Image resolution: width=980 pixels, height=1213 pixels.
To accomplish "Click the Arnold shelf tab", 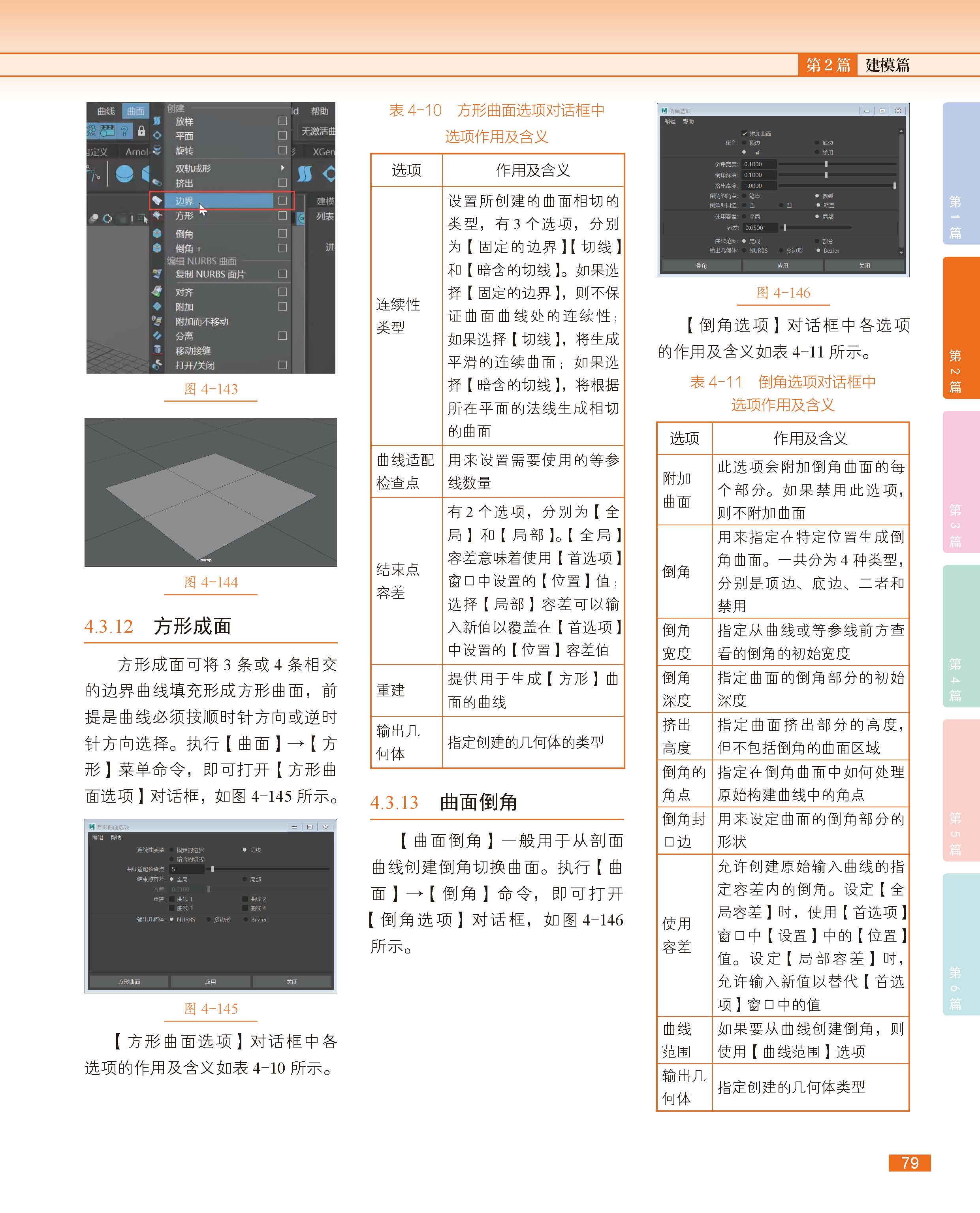I will (x=137, y=152).
